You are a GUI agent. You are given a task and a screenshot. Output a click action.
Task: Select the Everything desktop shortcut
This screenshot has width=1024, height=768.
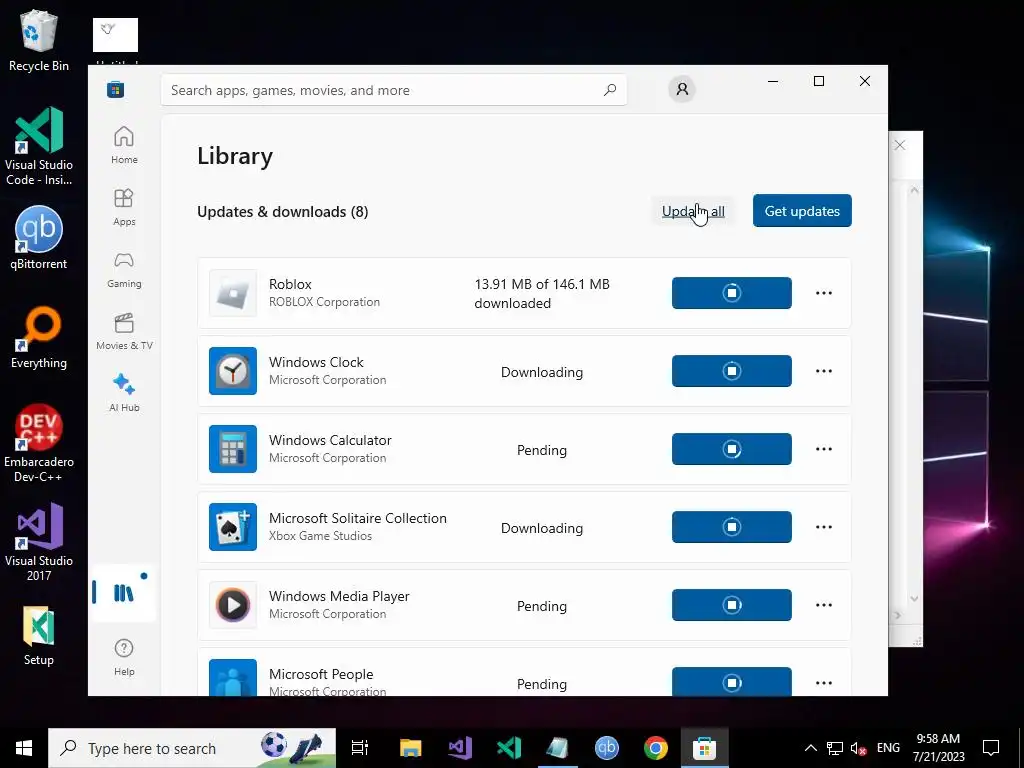coord(39,338)
